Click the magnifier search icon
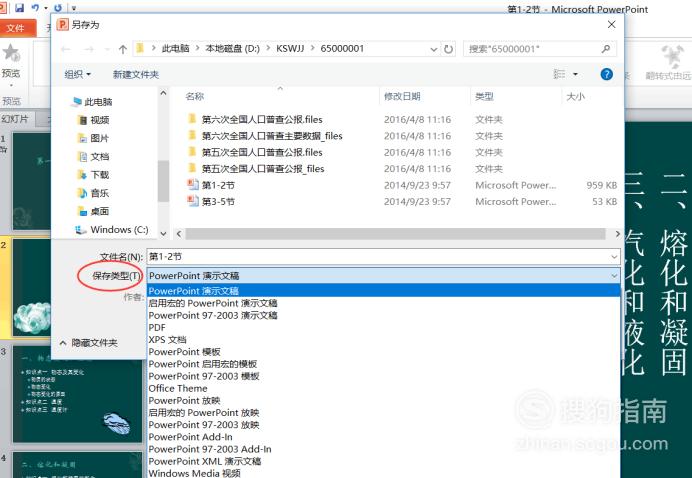Viewport: 692px width, 478px height. 606,49
